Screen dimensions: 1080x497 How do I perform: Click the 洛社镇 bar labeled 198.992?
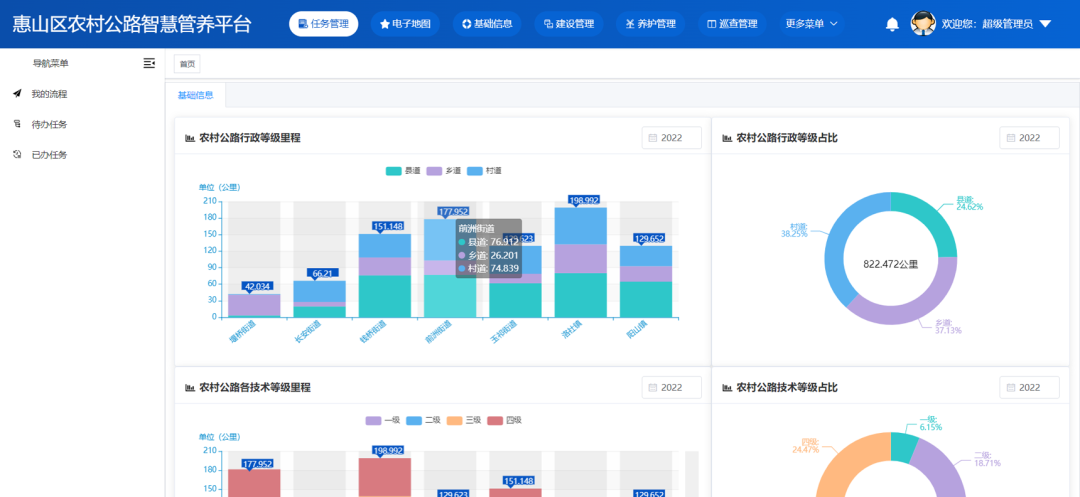coord(581,262)
